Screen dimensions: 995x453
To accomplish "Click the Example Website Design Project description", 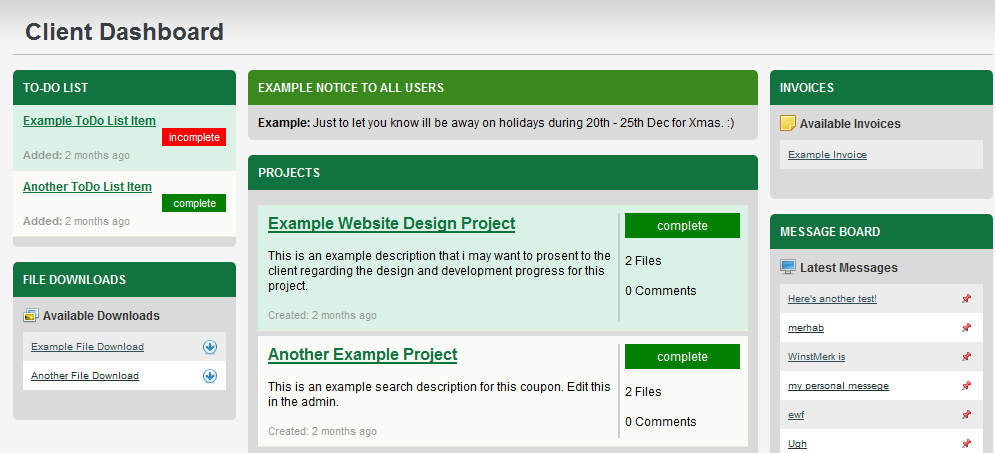I will 439,271.
